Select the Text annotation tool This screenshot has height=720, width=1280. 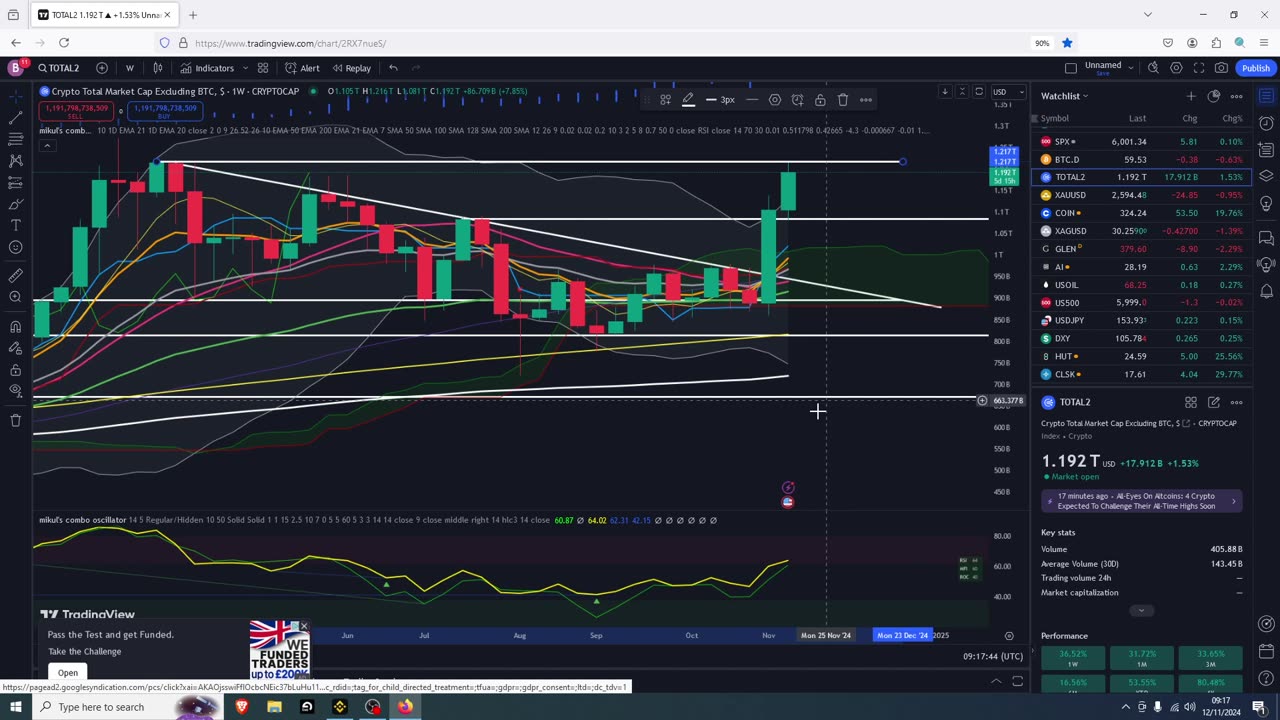(x=15, y=226)
